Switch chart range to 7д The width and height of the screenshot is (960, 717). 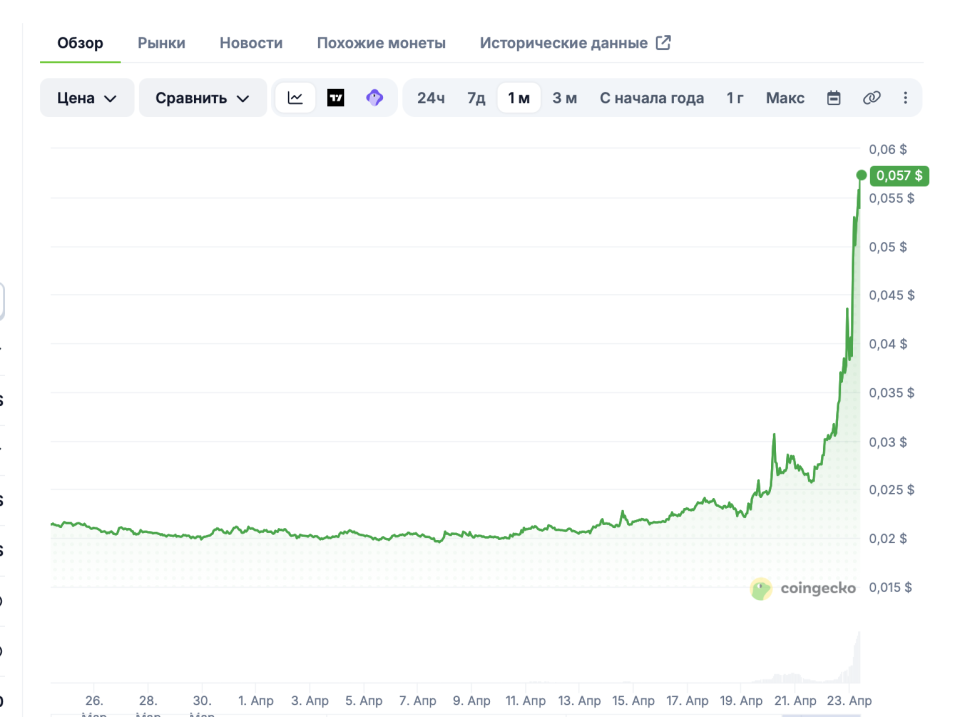476,98
